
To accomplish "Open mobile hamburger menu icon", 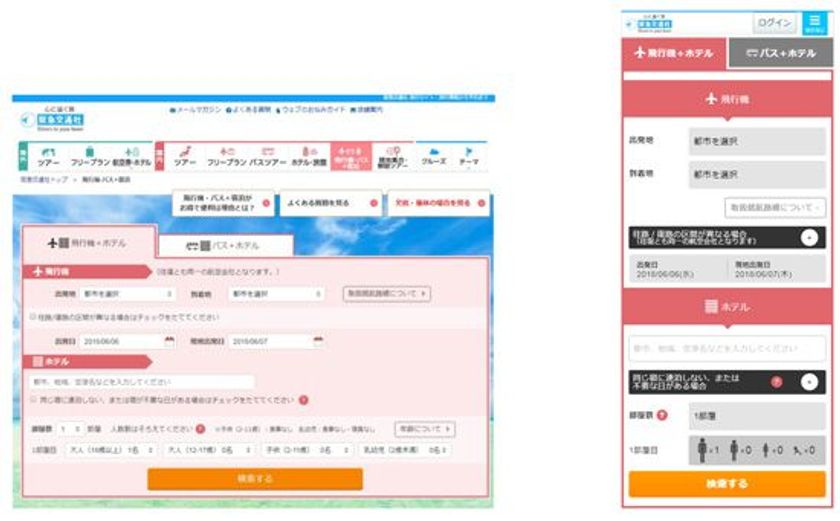I will tap(815, 23).
